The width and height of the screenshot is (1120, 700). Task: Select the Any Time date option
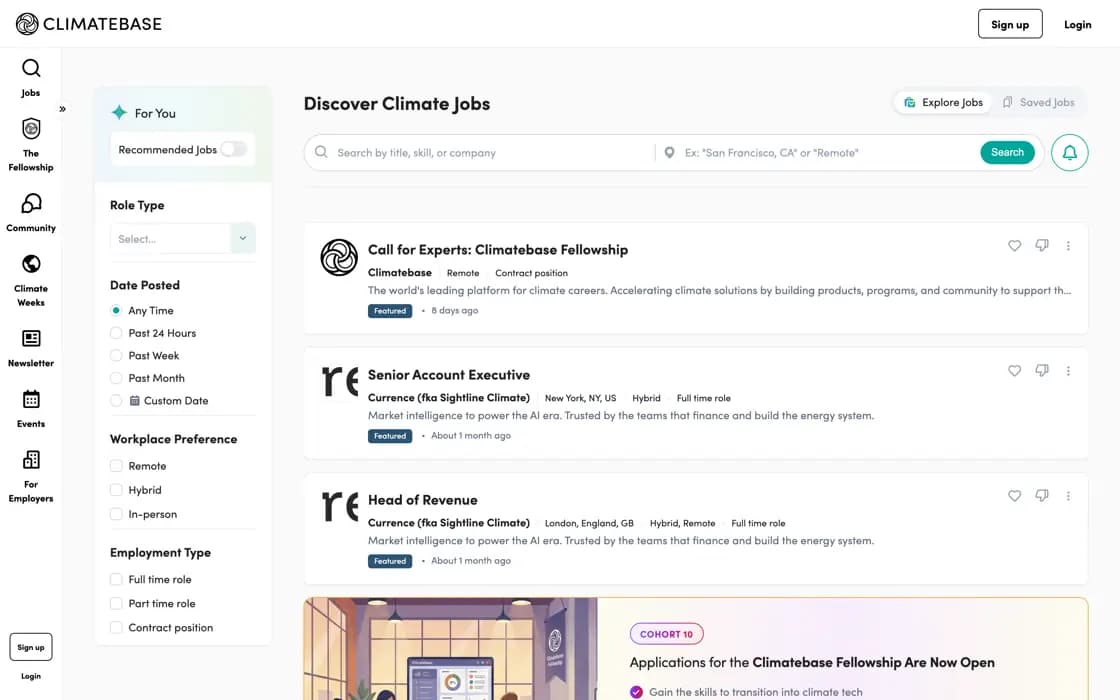[x=116, y=311]
